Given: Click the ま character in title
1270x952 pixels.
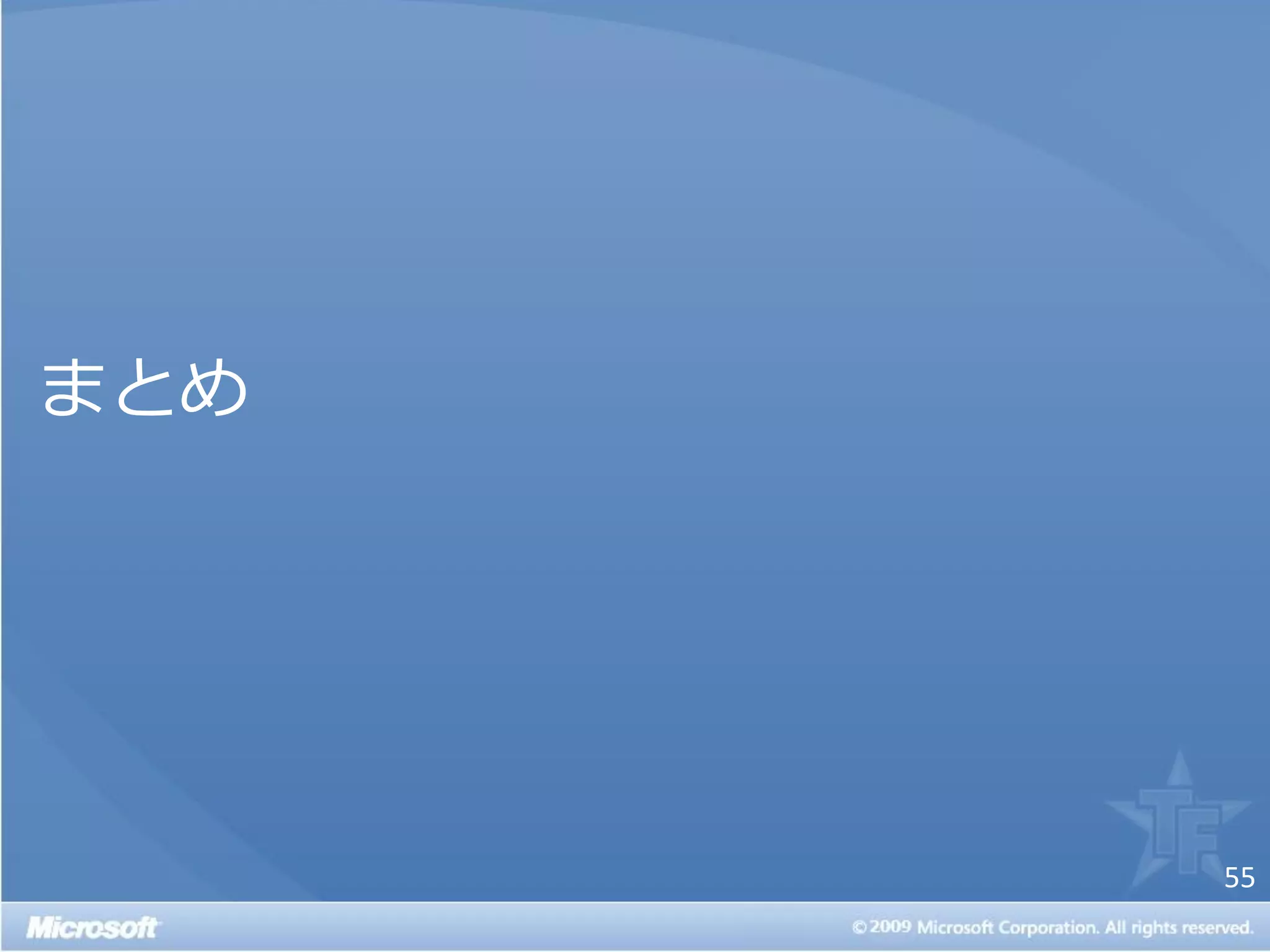Looking at the screenshot, I should pyautogui.click(x=73, y=388).
